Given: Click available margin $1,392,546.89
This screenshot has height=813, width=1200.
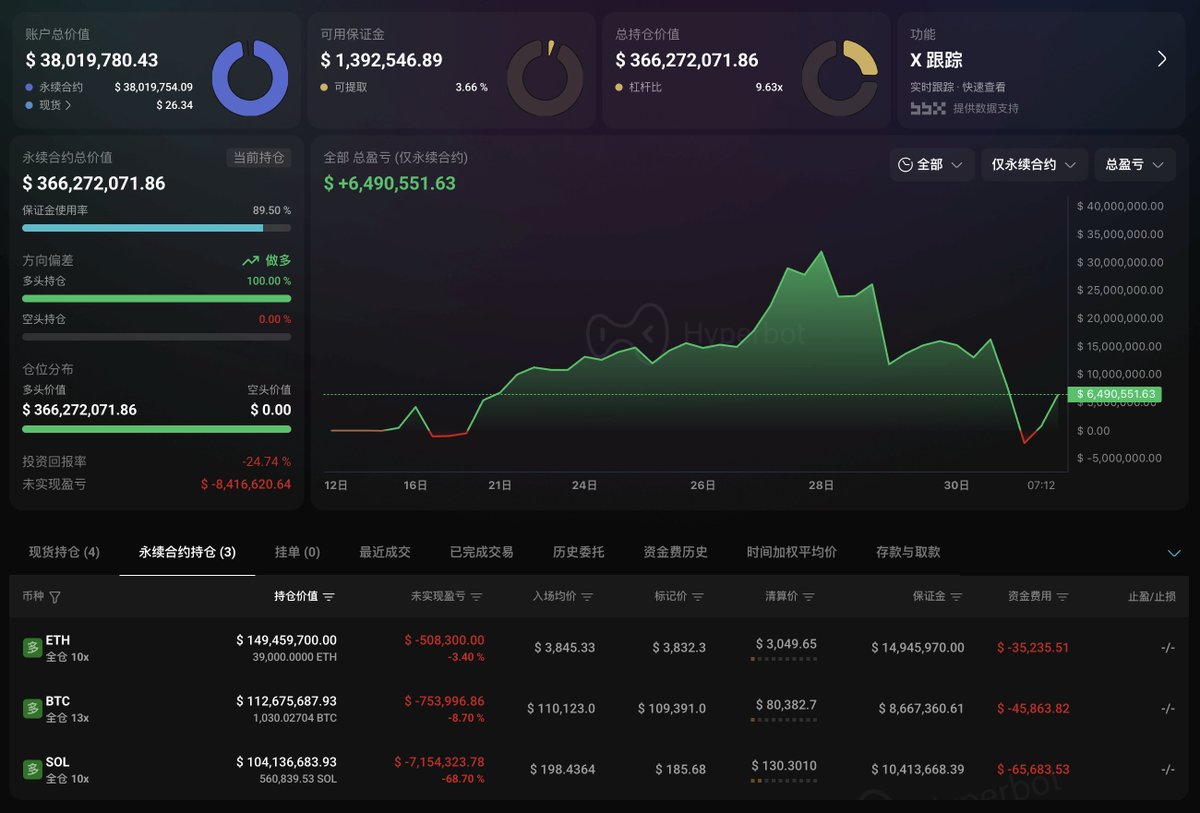Looking at the screenshot, I should pyautogui.click(x=381, y=60).
